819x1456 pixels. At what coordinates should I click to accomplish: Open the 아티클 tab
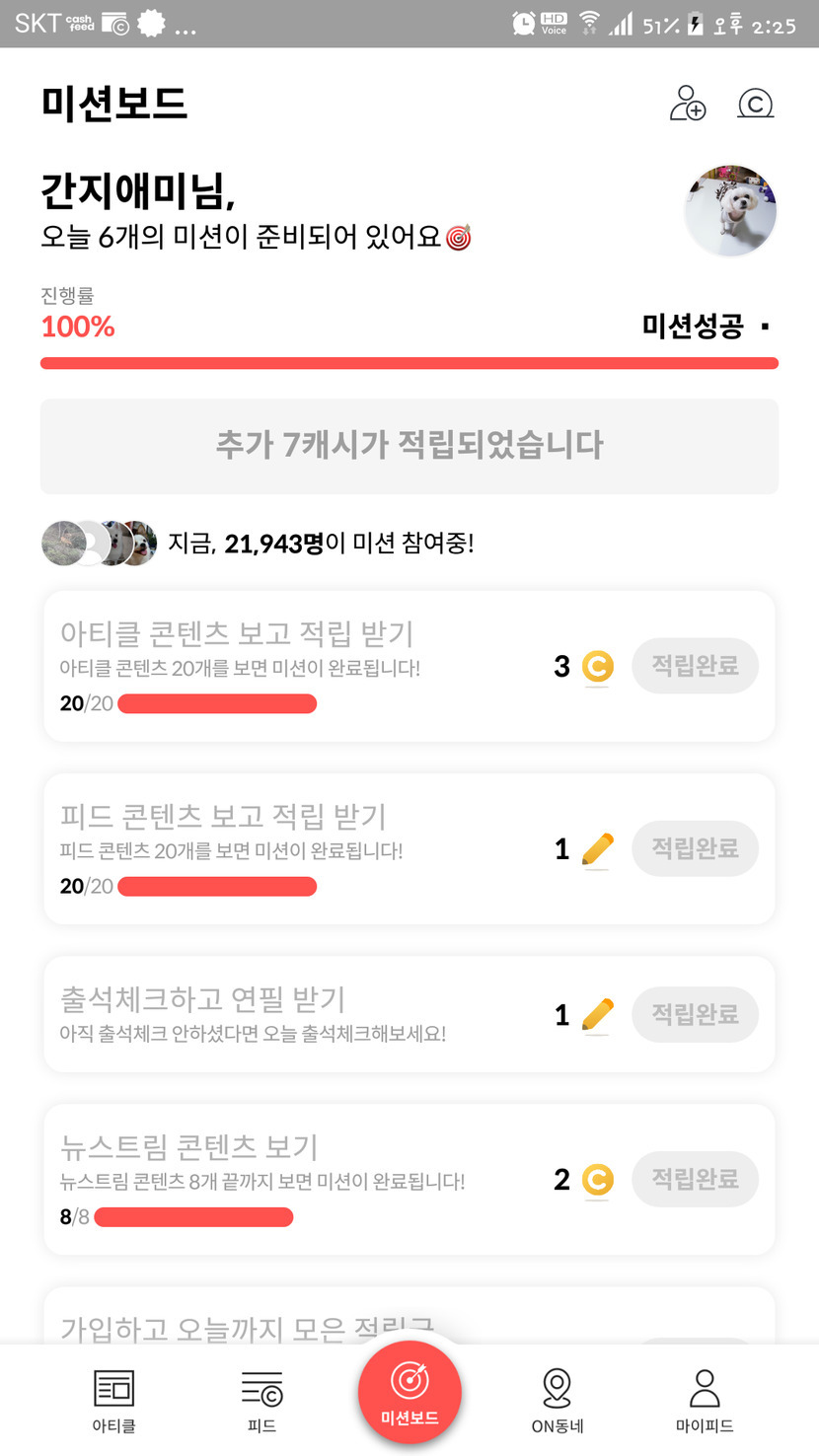pos(113,1400)
